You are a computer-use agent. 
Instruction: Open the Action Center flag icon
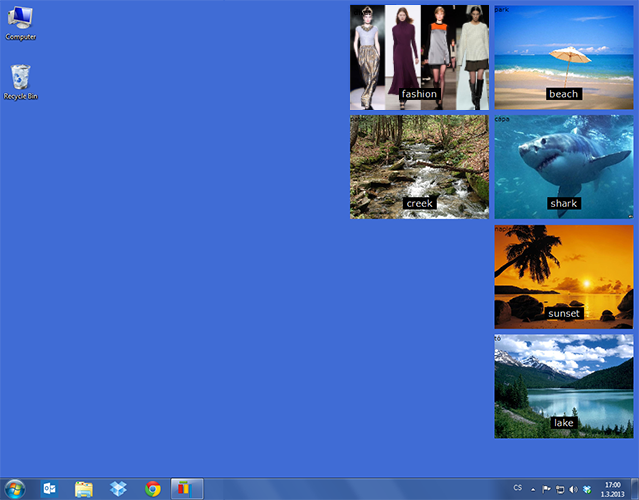coord(547,489)
